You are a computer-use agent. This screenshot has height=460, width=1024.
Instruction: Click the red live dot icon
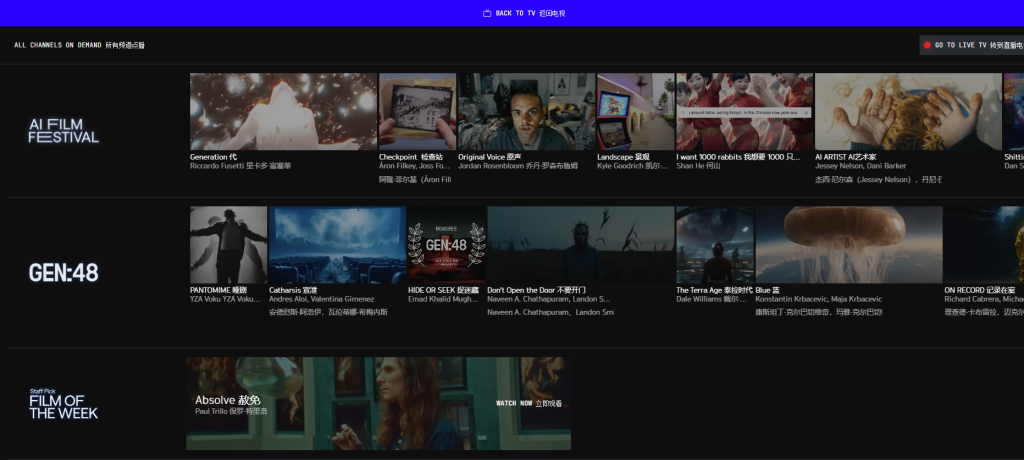[x=927, y=45]
